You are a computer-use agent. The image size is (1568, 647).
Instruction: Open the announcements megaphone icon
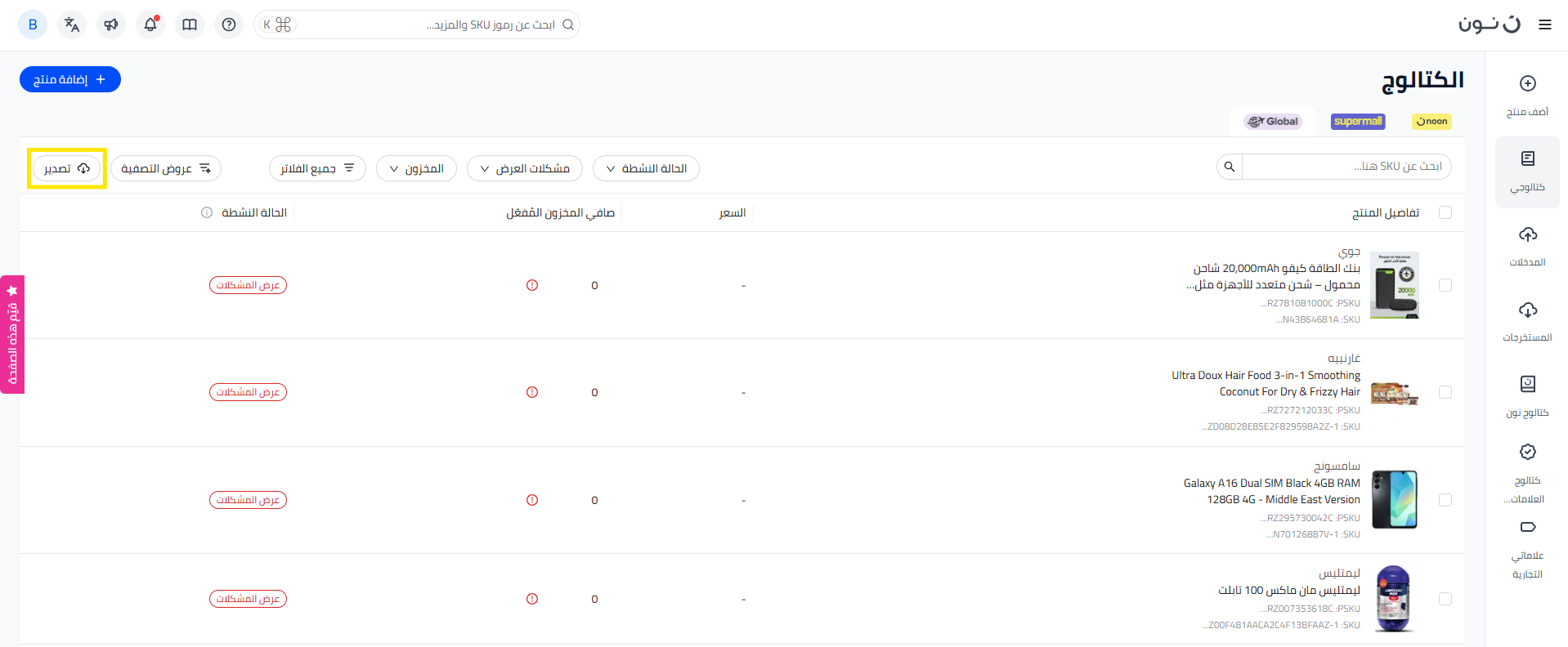(x=111, y=25)
